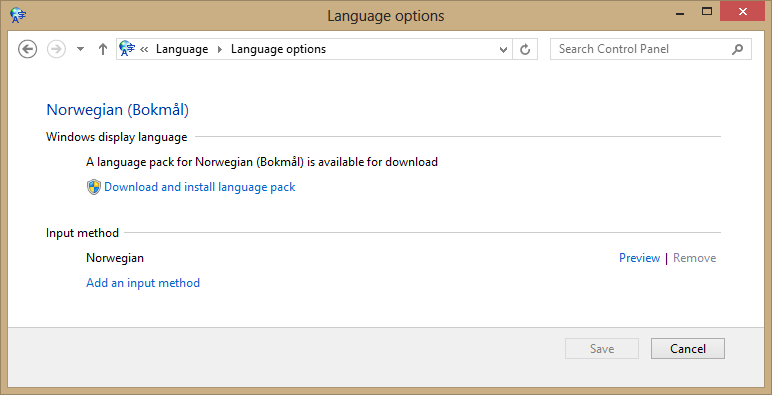Go back using the Back arrow
Image resolution: width=772 pixels, height=395 pixels.
[x=28, y=49]
